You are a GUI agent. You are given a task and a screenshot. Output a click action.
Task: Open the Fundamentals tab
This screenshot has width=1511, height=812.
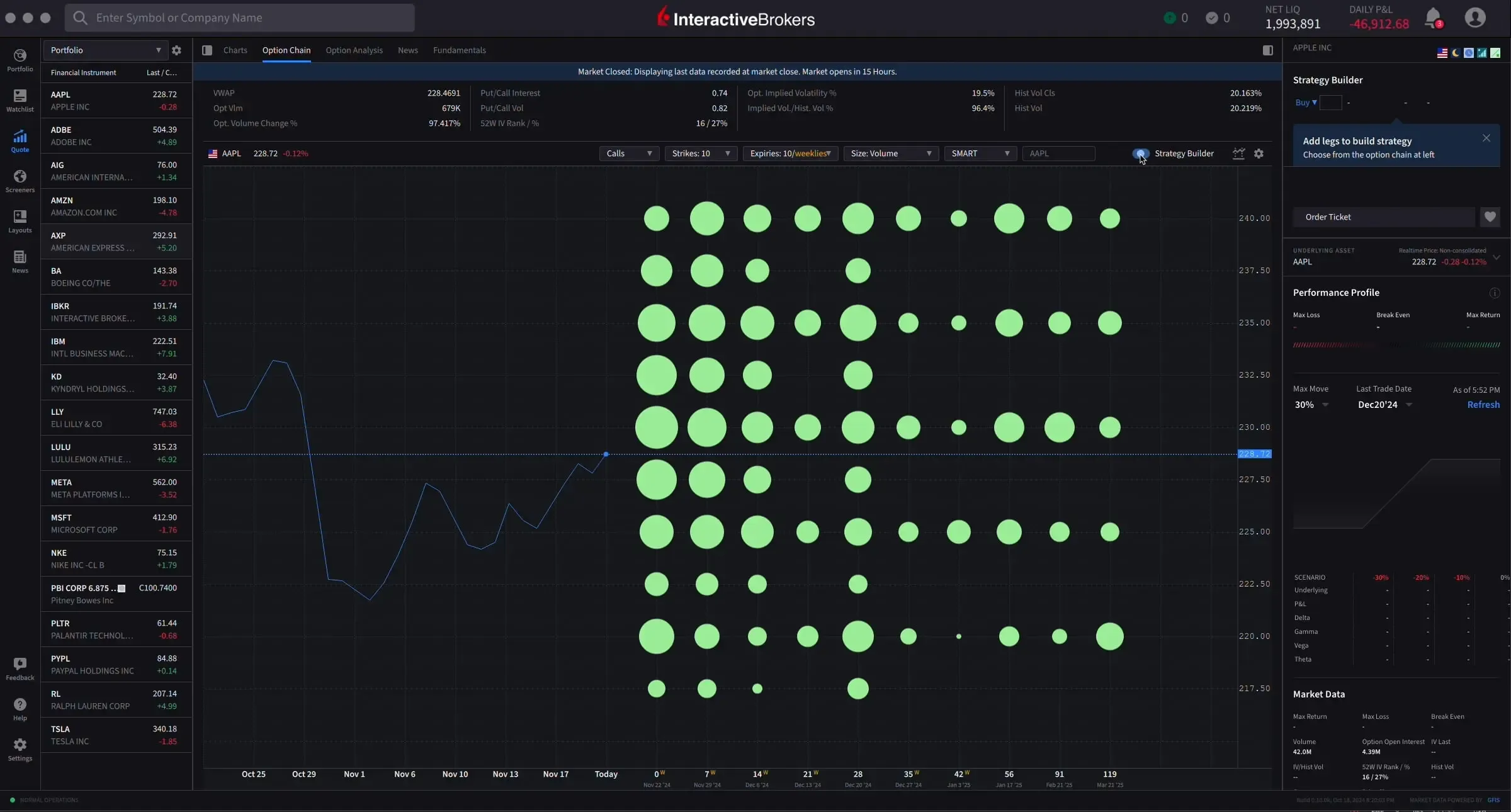point(459,50)
